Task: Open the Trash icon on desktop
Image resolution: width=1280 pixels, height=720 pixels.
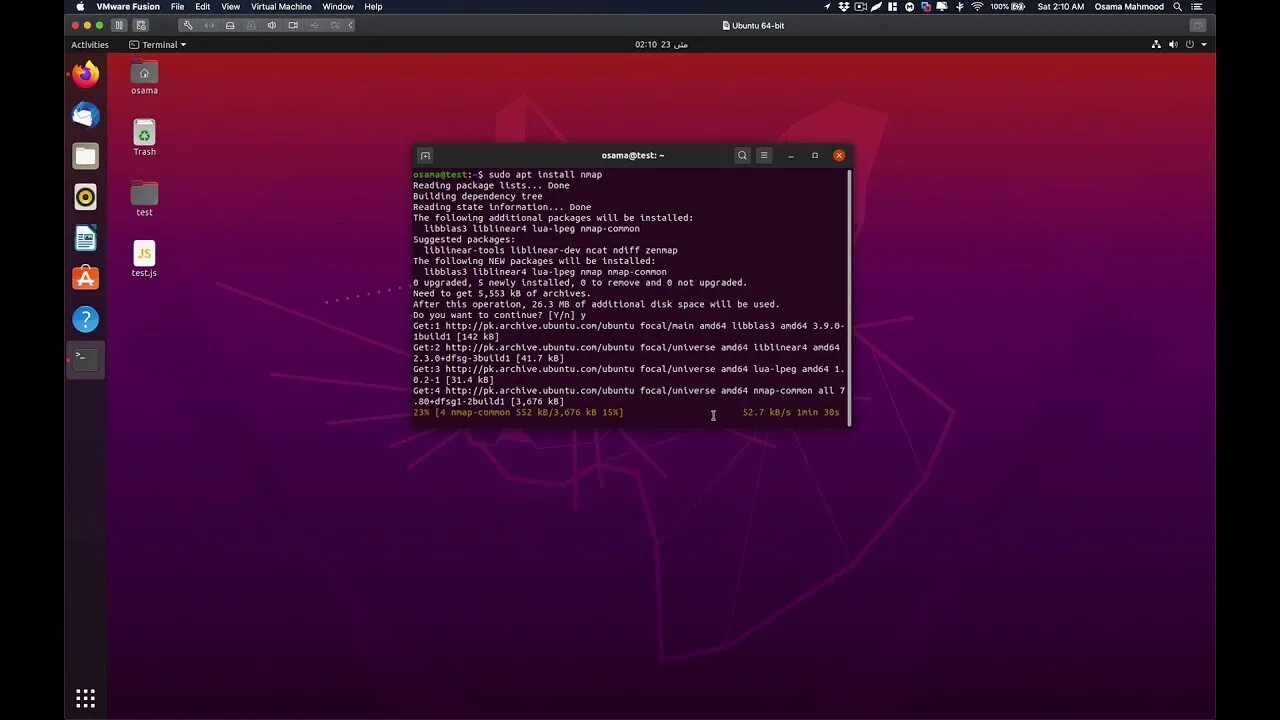Action: click(144, 138)
